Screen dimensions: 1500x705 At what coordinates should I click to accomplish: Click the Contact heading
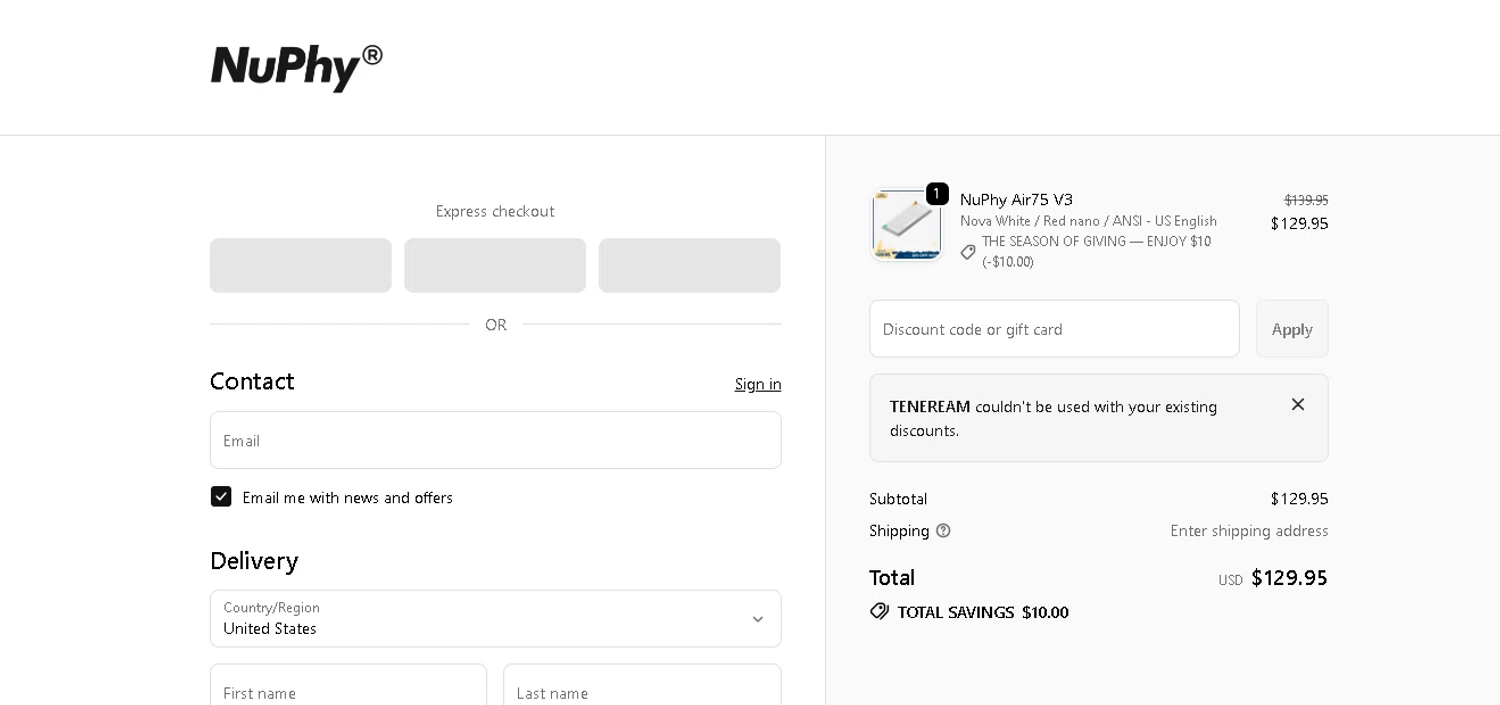(252, 381)
